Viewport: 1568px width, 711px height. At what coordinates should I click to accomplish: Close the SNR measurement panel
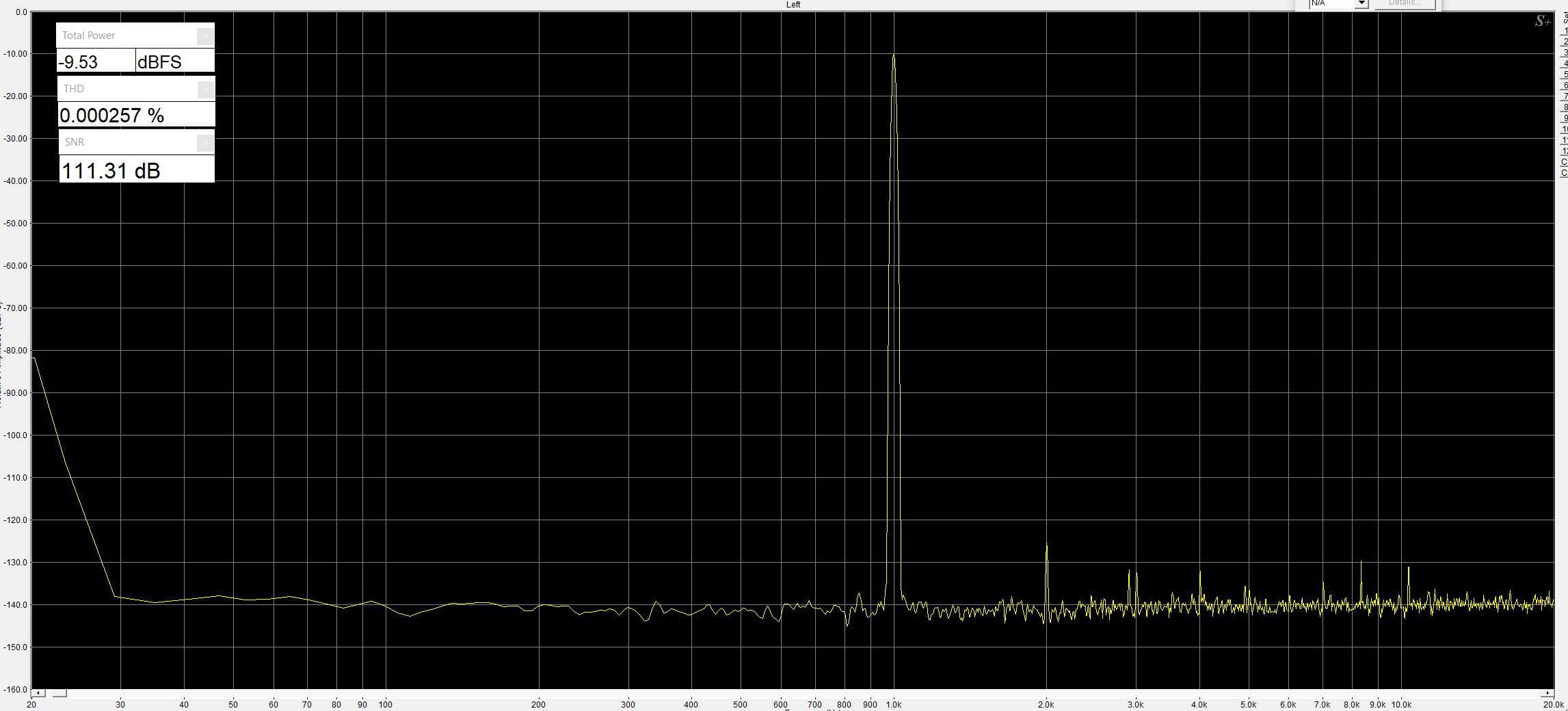tap(205, 143)
